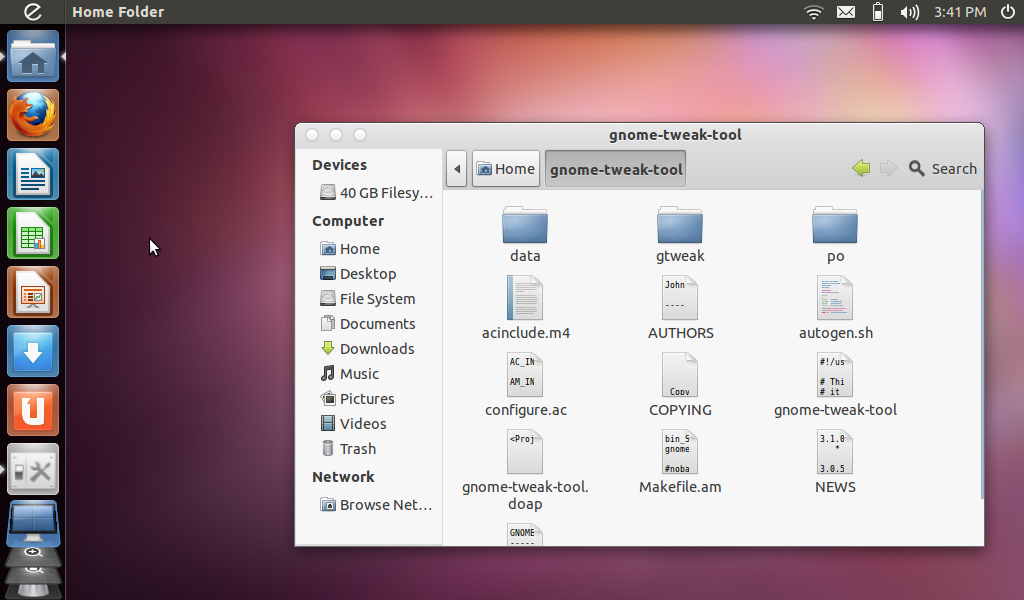Open the workspace switcher in the launcher
The height and width of the screenshot is (600, 1024).
33,523
